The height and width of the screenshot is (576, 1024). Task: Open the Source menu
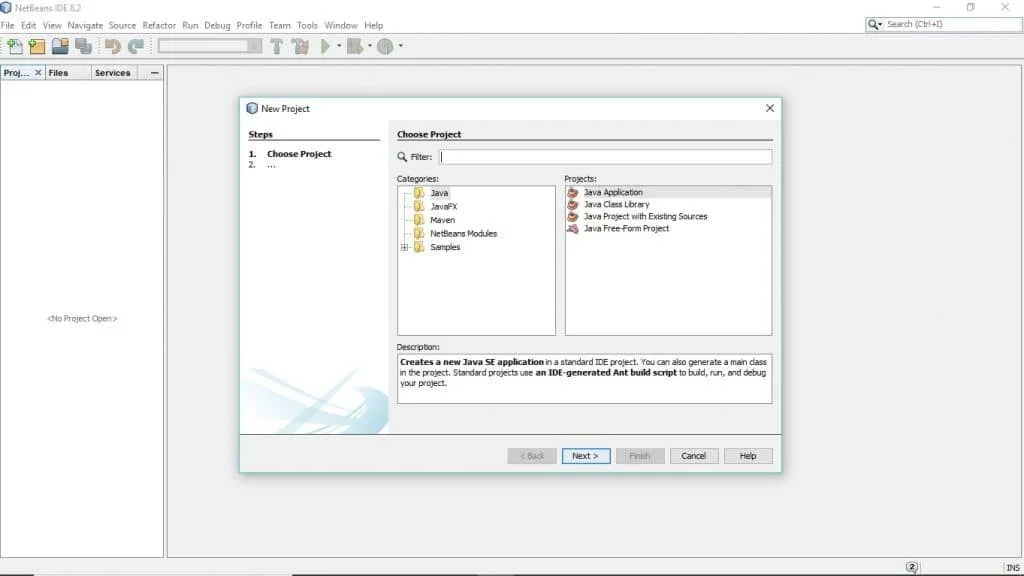(122, 25)
